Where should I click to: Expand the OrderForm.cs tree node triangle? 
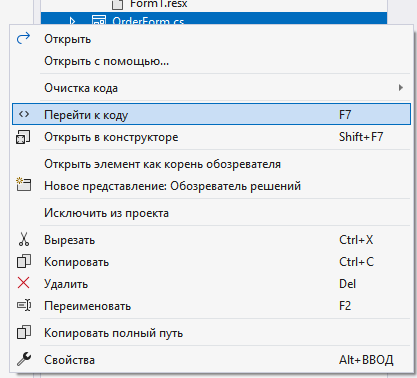tap(72, 21)
